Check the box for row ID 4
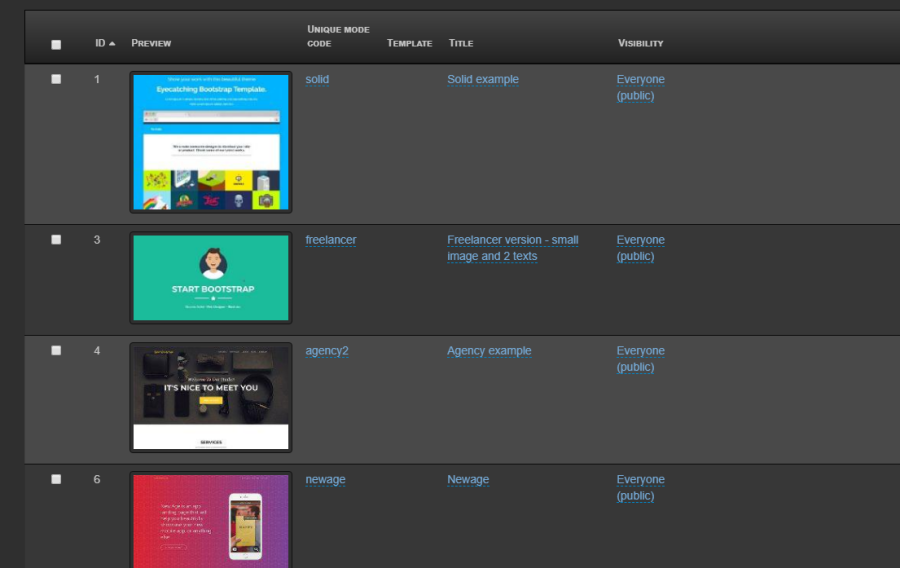This screenshot has width=900, height=568. coord(56,351)
